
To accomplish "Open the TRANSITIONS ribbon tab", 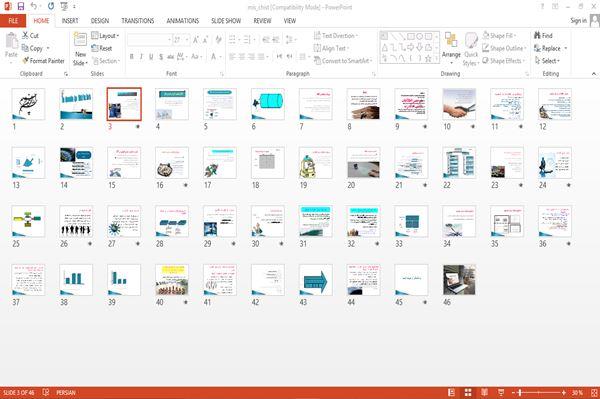I will 138,21.
